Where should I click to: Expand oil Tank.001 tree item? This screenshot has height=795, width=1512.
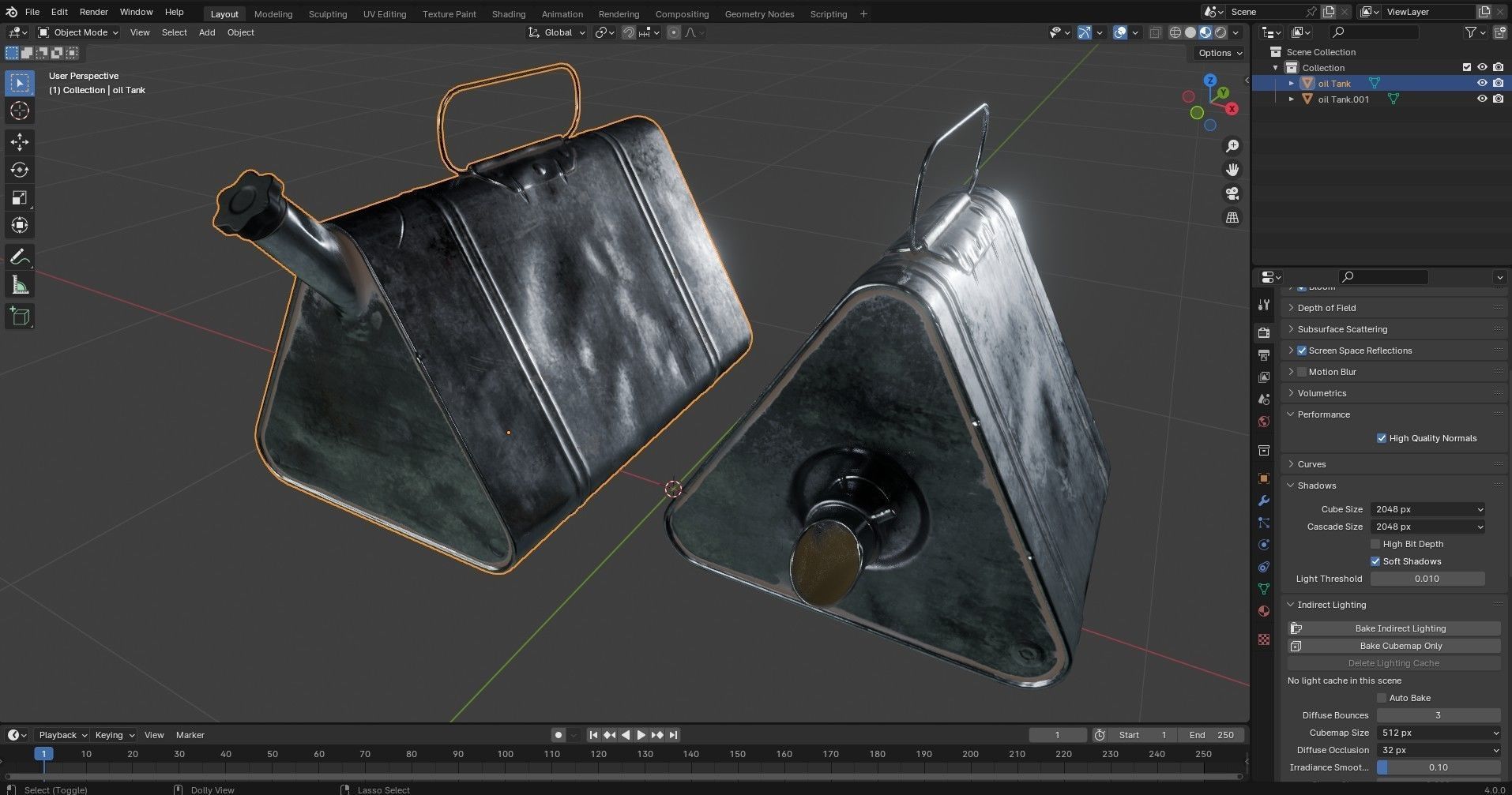[1292, 99]
